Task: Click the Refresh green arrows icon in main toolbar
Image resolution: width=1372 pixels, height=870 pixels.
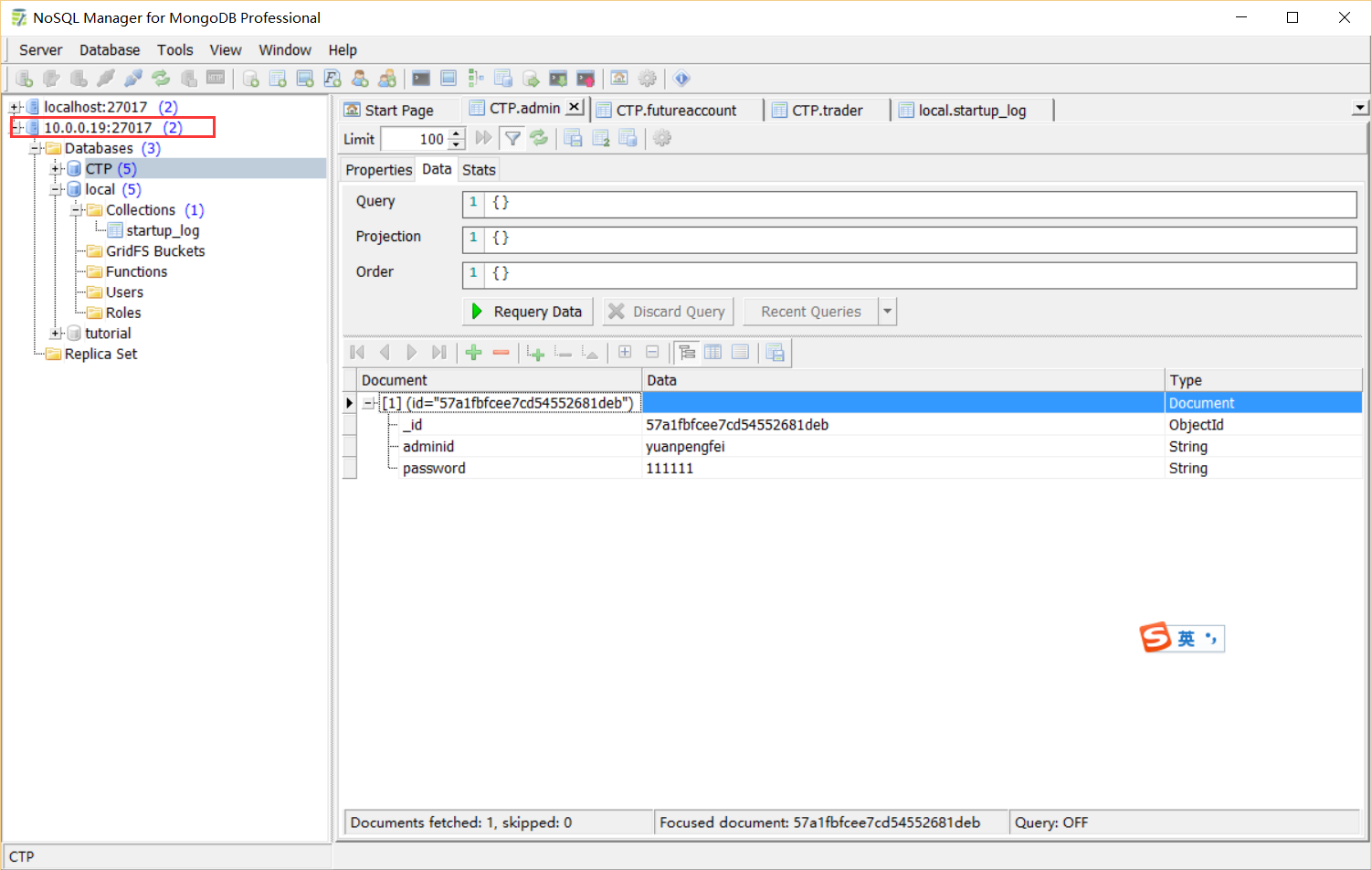Action: pos(161,79)
